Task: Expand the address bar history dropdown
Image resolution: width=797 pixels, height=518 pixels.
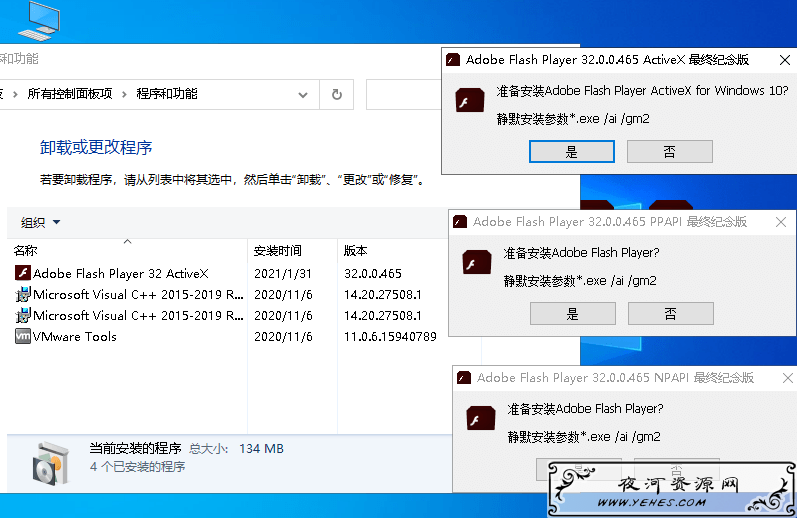Action: pyautogui.click(x=303, y=95)
